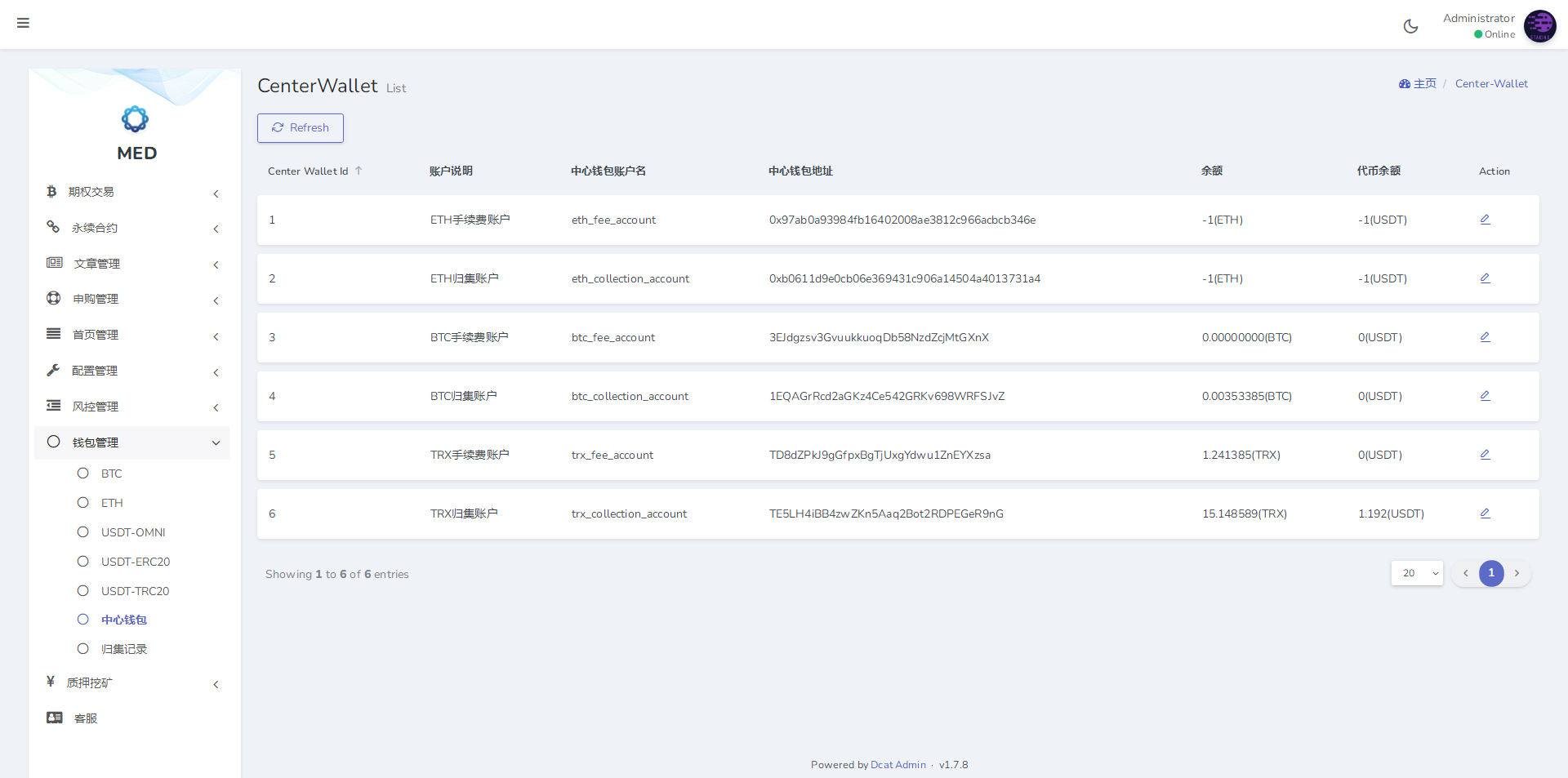Screen dimensions: 1568x778
Task: Toggle dark mode moon icon
Action: pos(1410,26)
